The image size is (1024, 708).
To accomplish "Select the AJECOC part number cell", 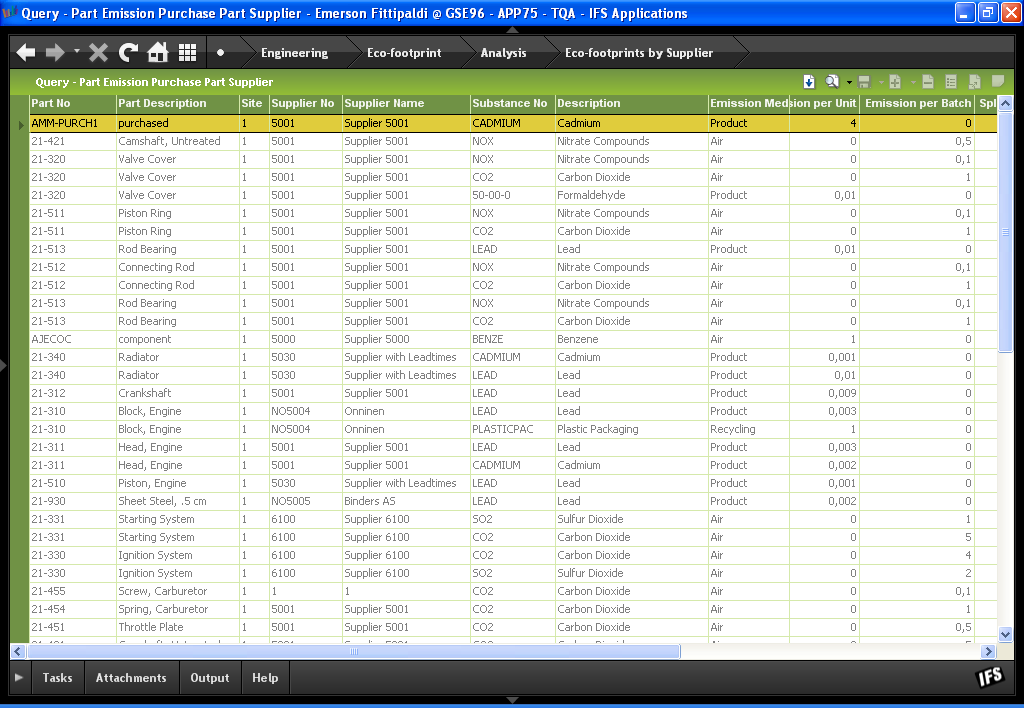I will pos(72,339).
